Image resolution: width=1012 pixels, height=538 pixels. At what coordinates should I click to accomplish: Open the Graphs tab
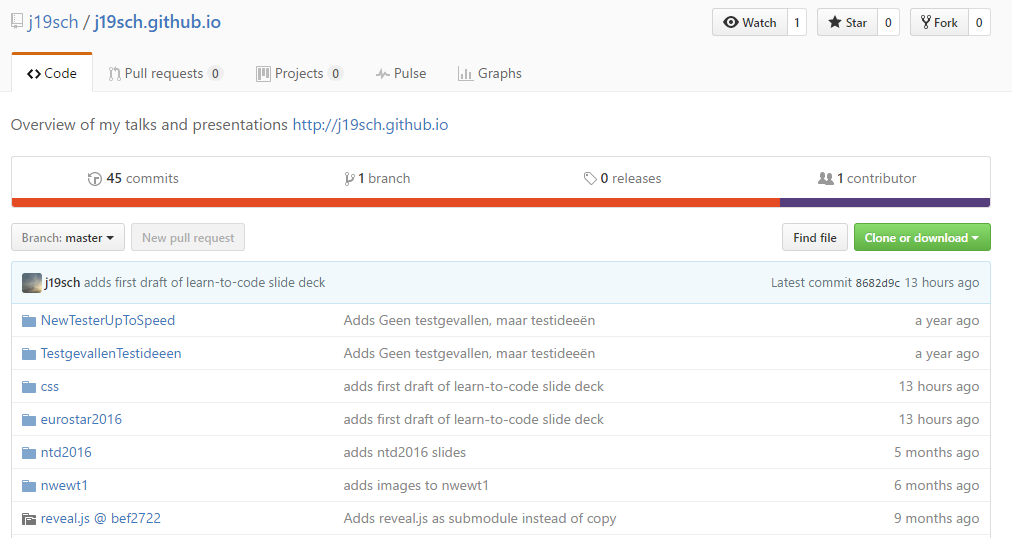tap(489, 74)
